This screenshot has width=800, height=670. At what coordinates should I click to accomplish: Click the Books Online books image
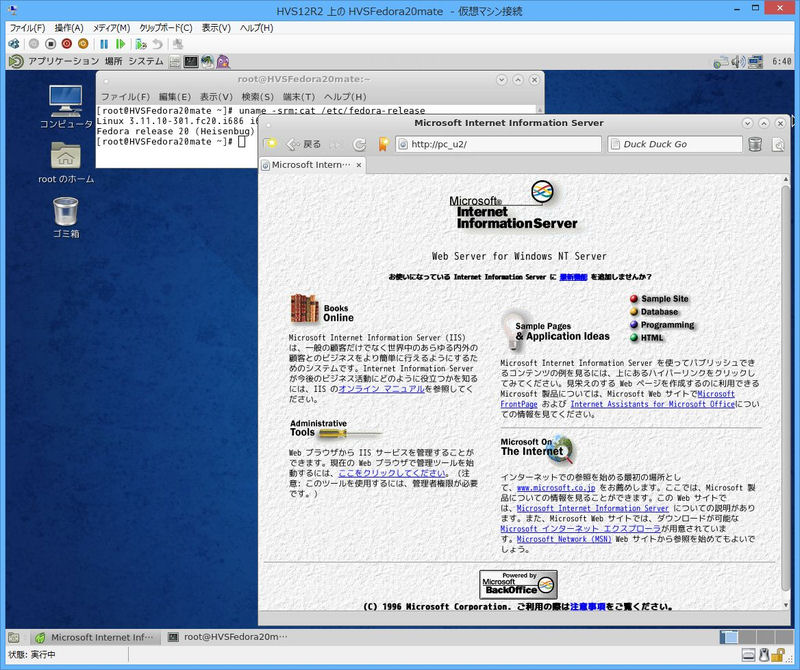point(305,308)
